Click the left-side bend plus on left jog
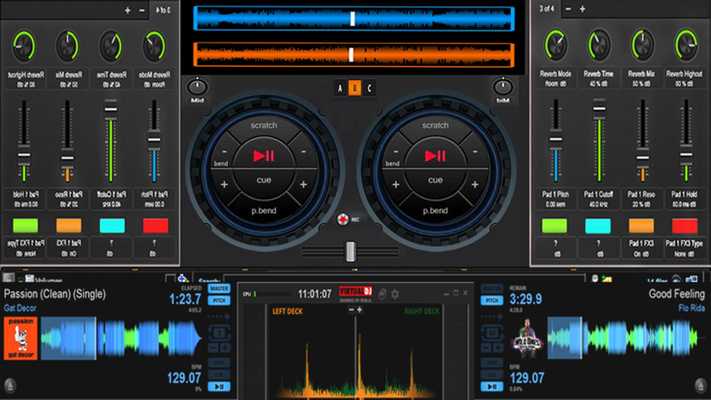Screen dimensions: 711x400 (224, 185)
